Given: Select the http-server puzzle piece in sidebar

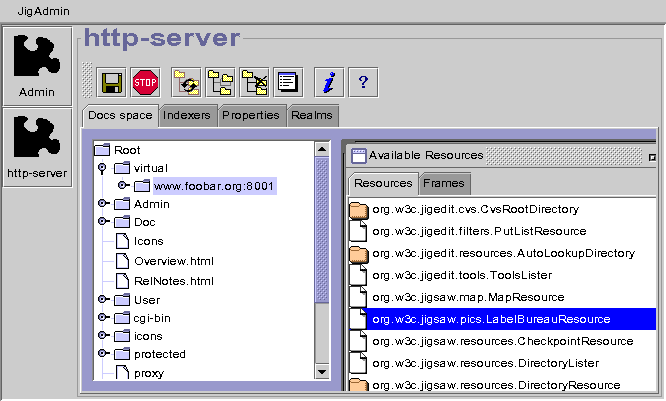Looking at the screenshot, I should tap(37, 146).
